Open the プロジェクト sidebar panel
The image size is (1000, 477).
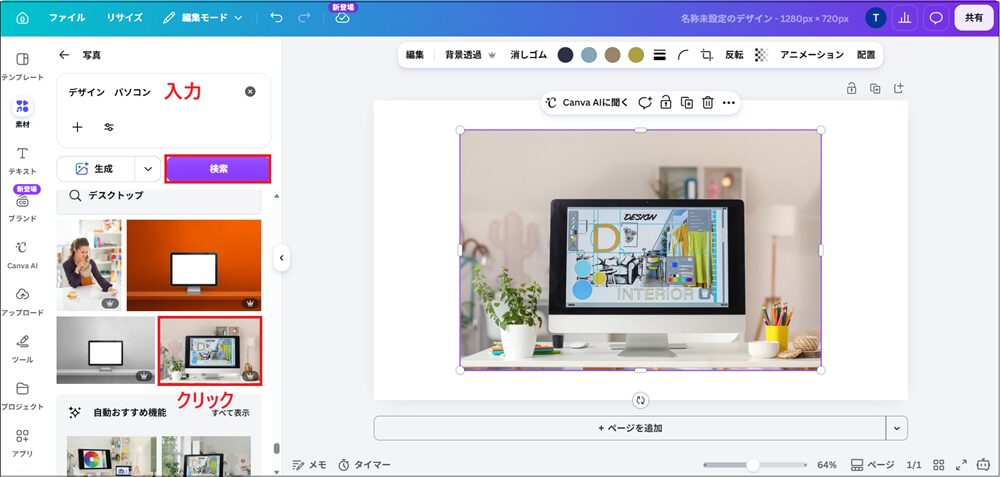[22, 396]
